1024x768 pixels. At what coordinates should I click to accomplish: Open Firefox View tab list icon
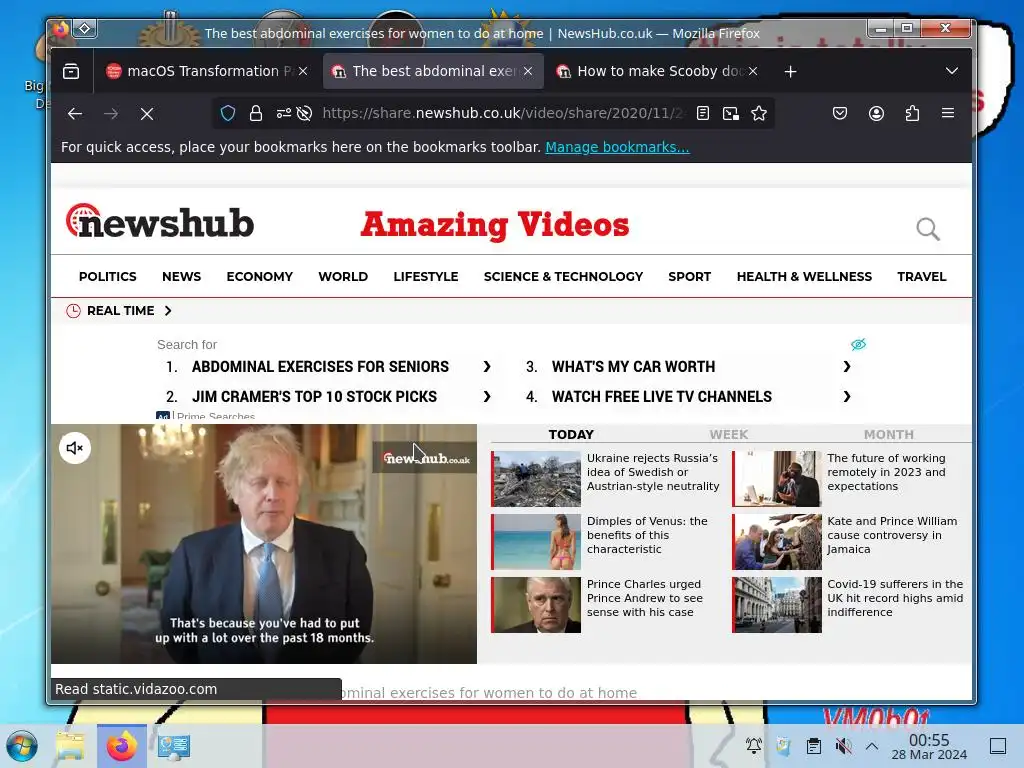[71, 71]
